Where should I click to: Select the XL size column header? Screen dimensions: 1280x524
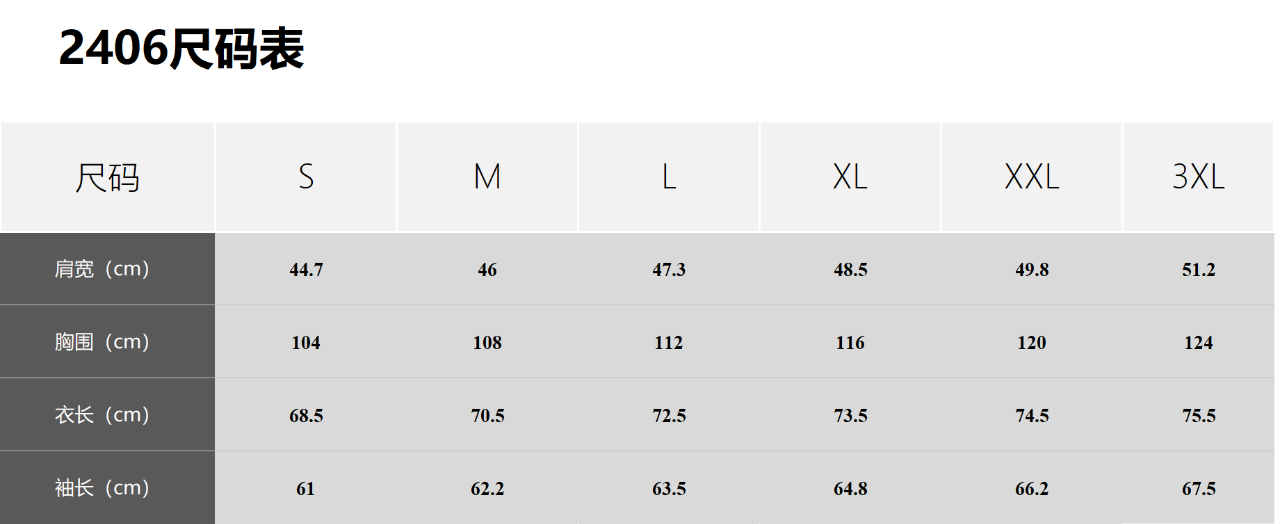pyautogui.click(x=850, y=177)
